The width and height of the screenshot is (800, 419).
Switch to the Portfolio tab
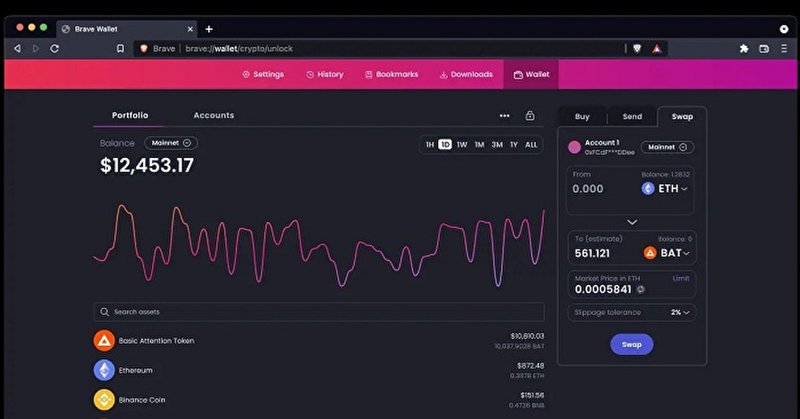click(x=130, y=115)
